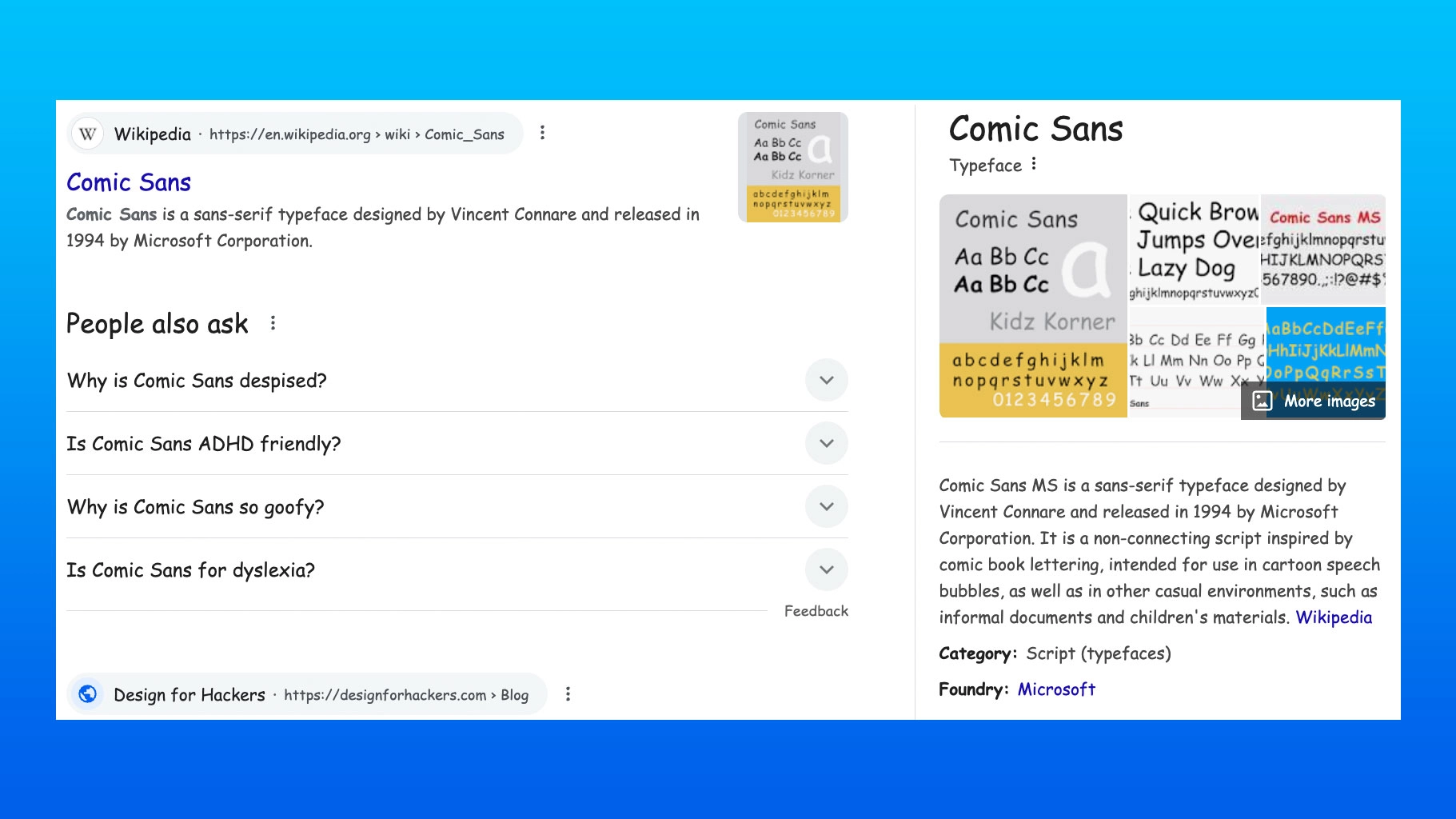Click the en.wikipedia.org Comic_Sans URL breadcrumb
This screenshot has height=819, width=1456.
[x=357, y=134]
